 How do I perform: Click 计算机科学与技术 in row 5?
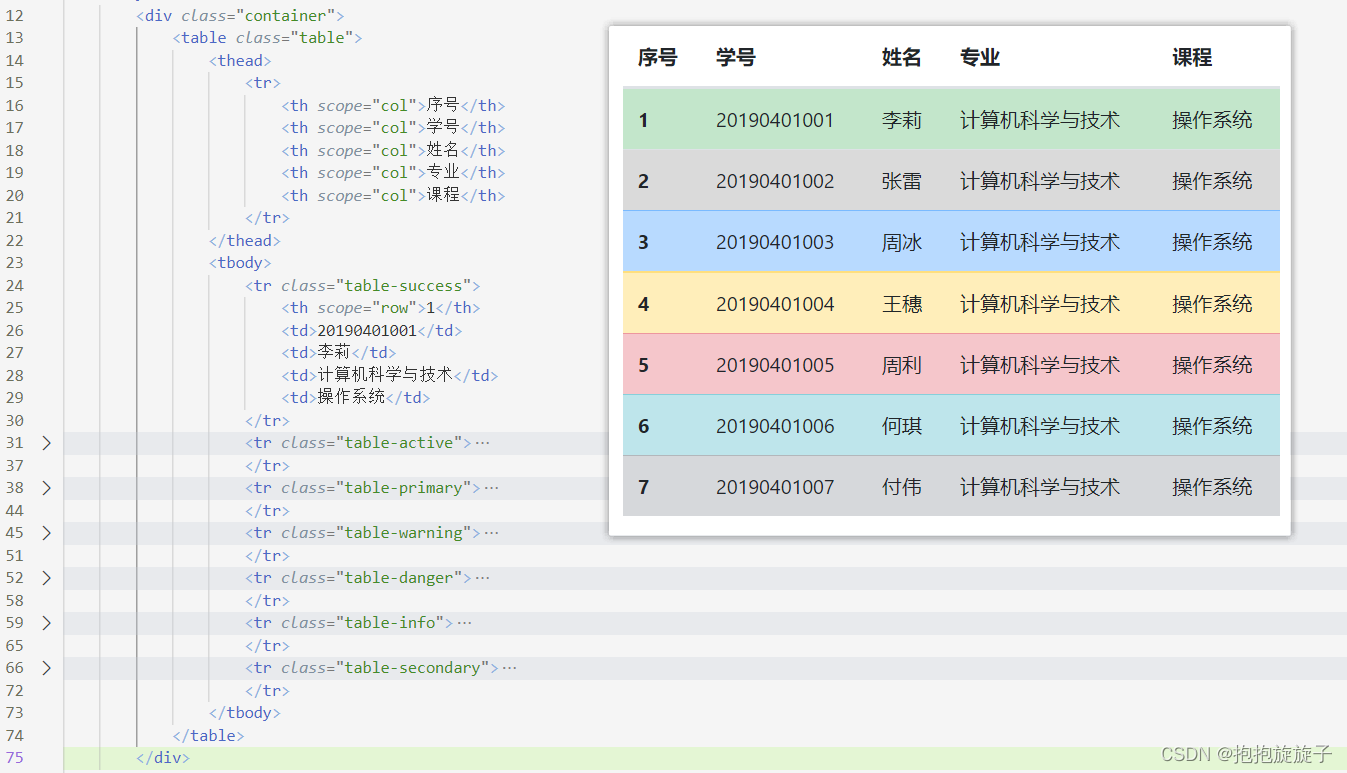[1040, 365]
